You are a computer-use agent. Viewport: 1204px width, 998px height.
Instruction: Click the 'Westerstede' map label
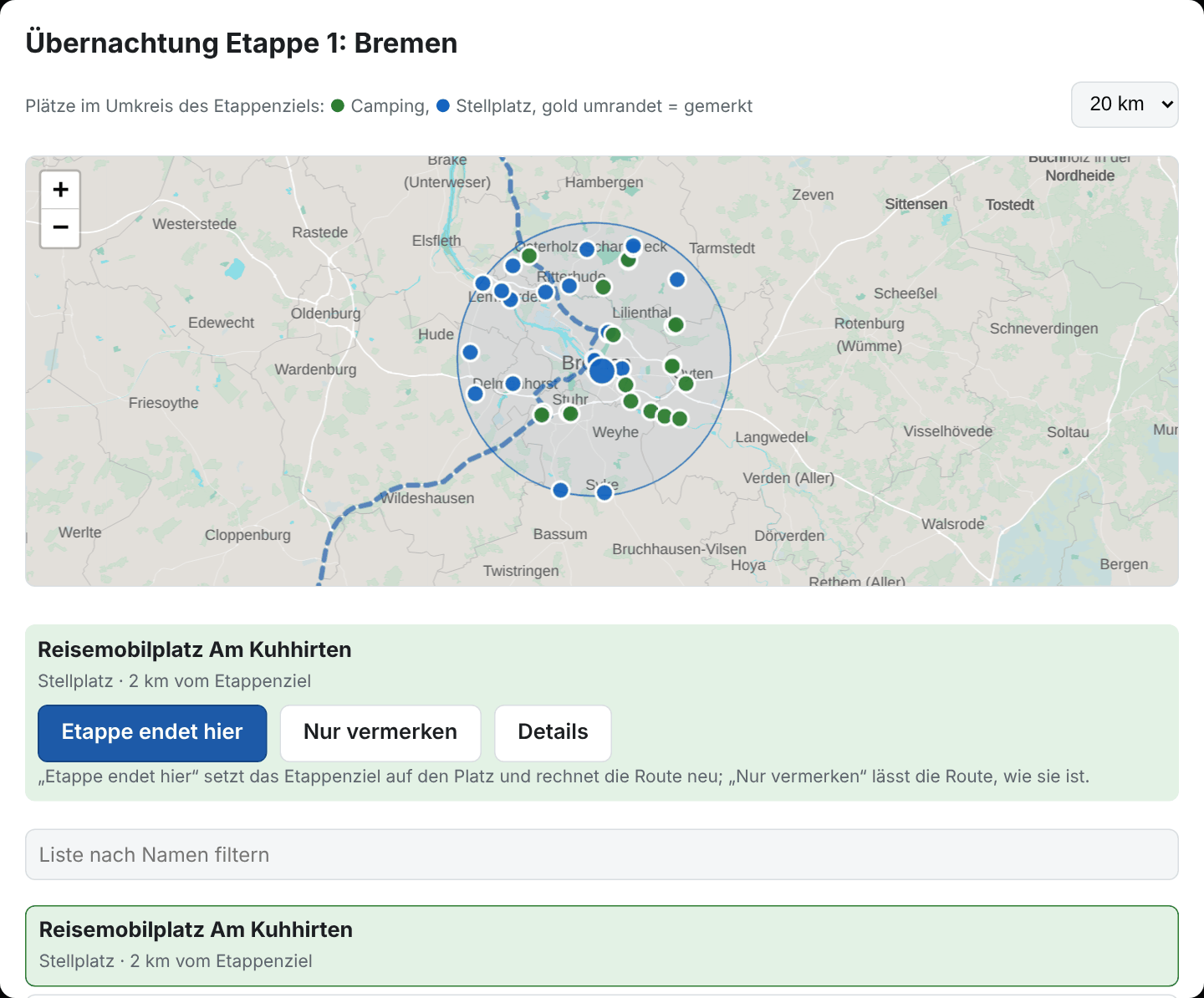(x=194, y=224)
